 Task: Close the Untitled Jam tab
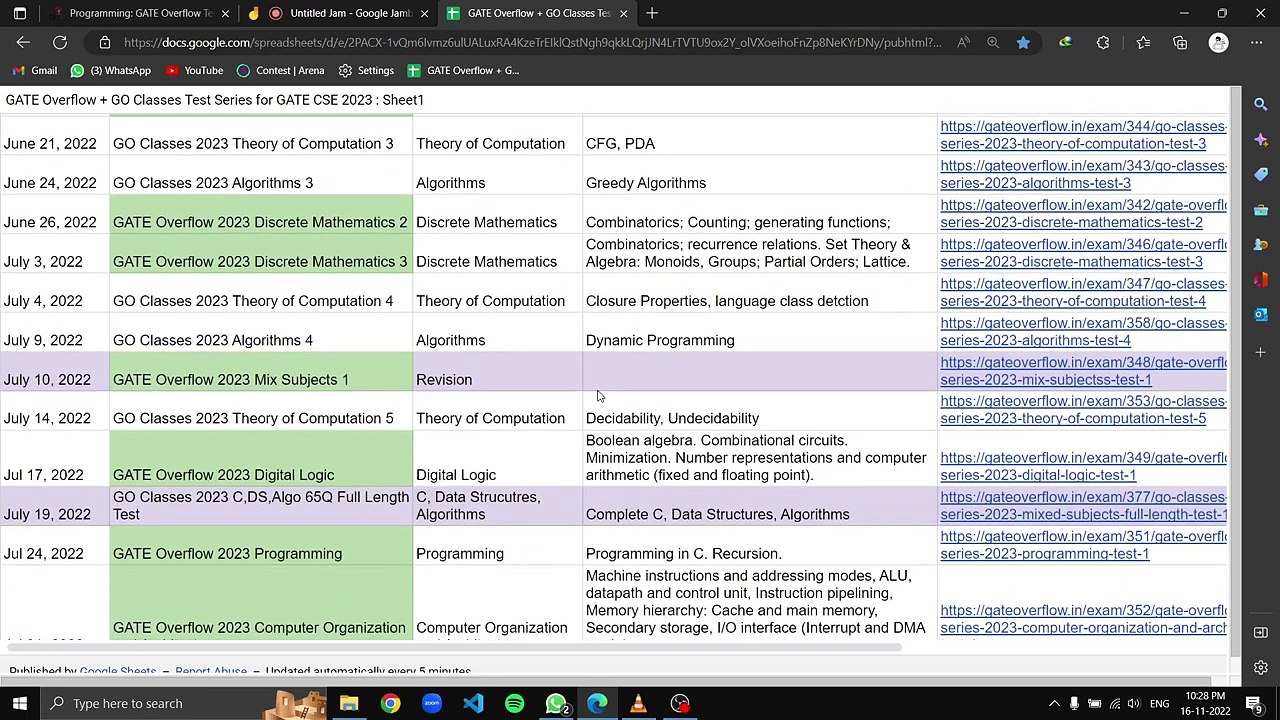(x=425, y=13)
